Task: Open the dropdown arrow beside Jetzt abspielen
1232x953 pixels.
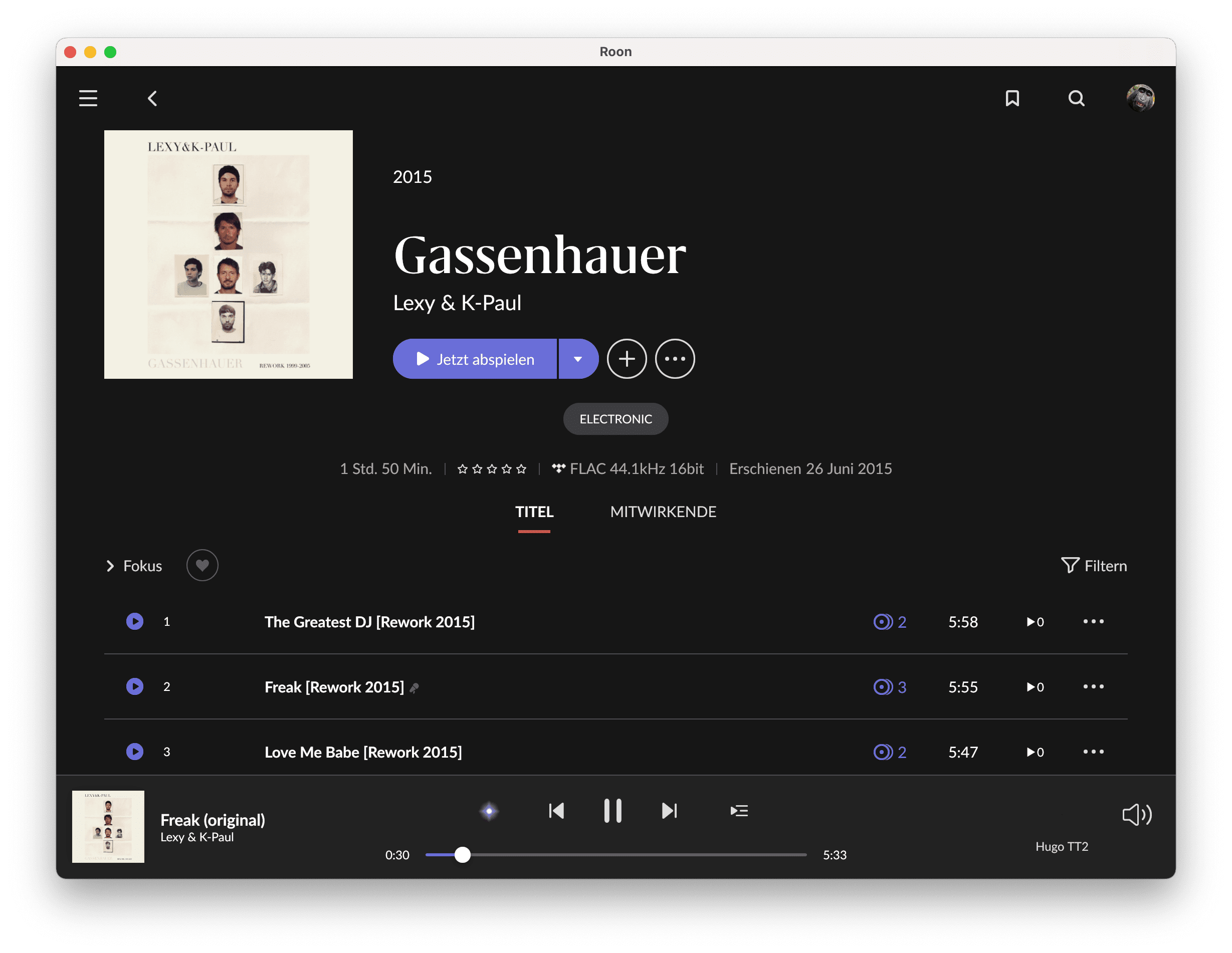Action: click(x=577, y=359)
